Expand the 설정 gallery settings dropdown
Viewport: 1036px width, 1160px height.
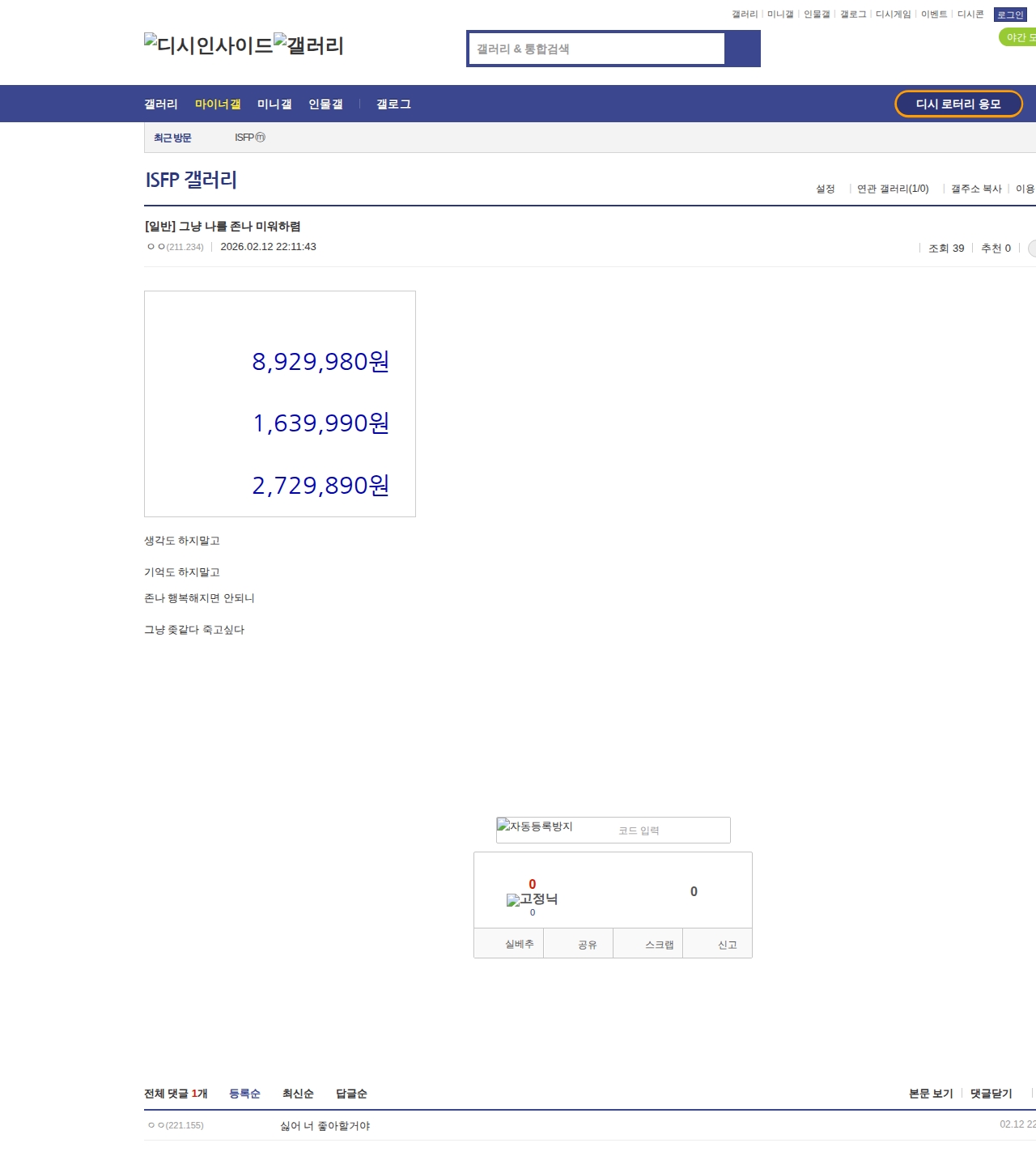(825, 189)
